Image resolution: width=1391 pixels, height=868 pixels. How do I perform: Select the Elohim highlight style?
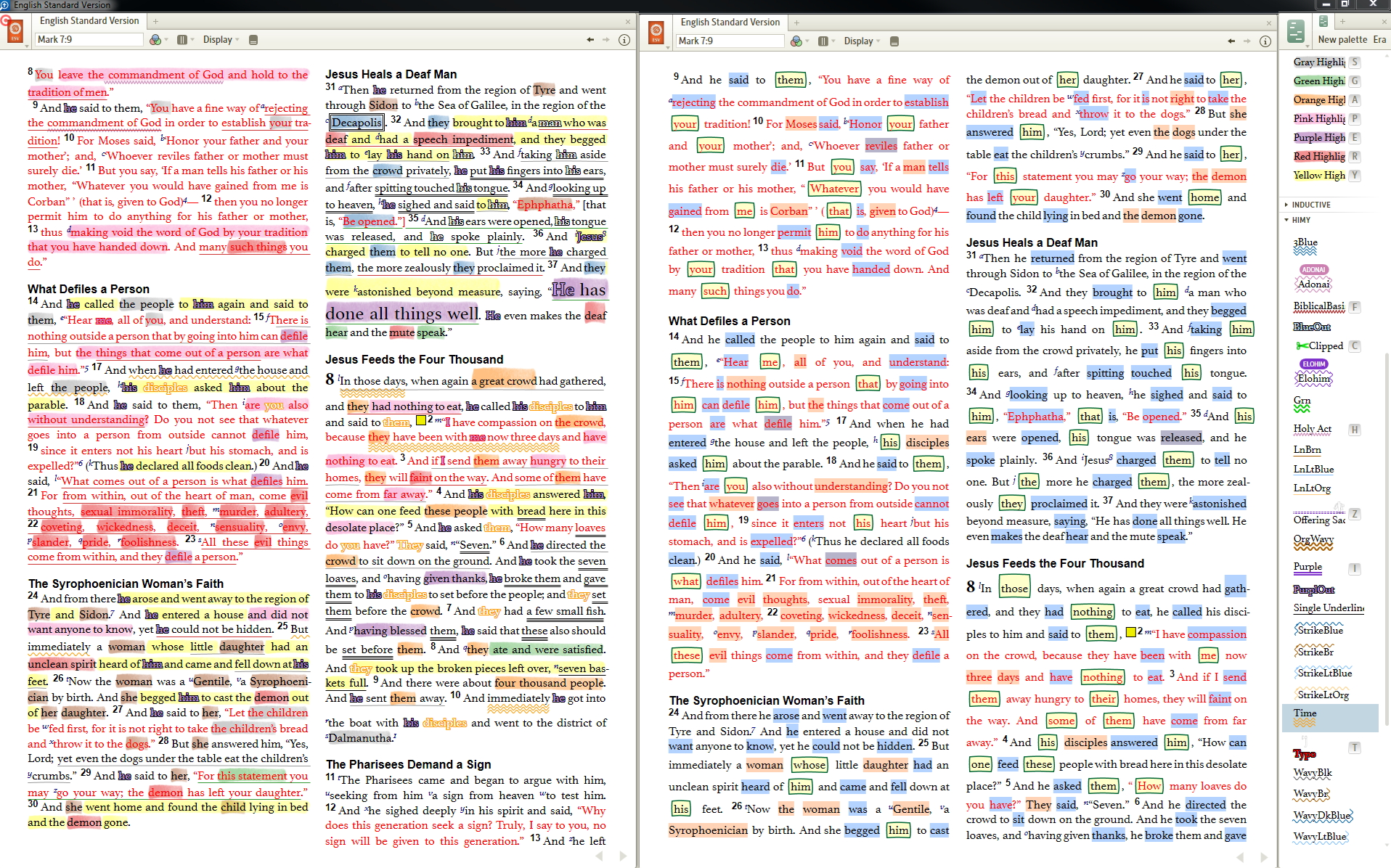1314,372
